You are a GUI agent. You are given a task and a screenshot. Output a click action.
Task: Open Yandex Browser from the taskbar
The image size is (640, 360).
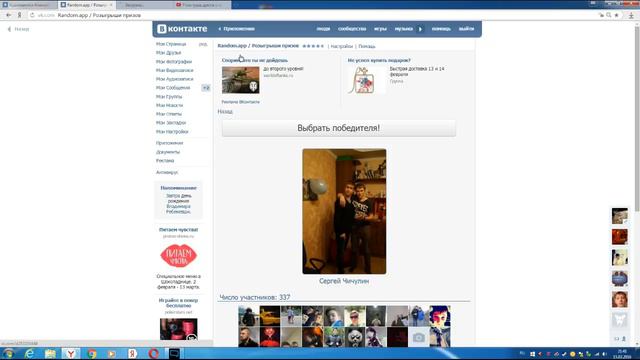tap(71, 353)
